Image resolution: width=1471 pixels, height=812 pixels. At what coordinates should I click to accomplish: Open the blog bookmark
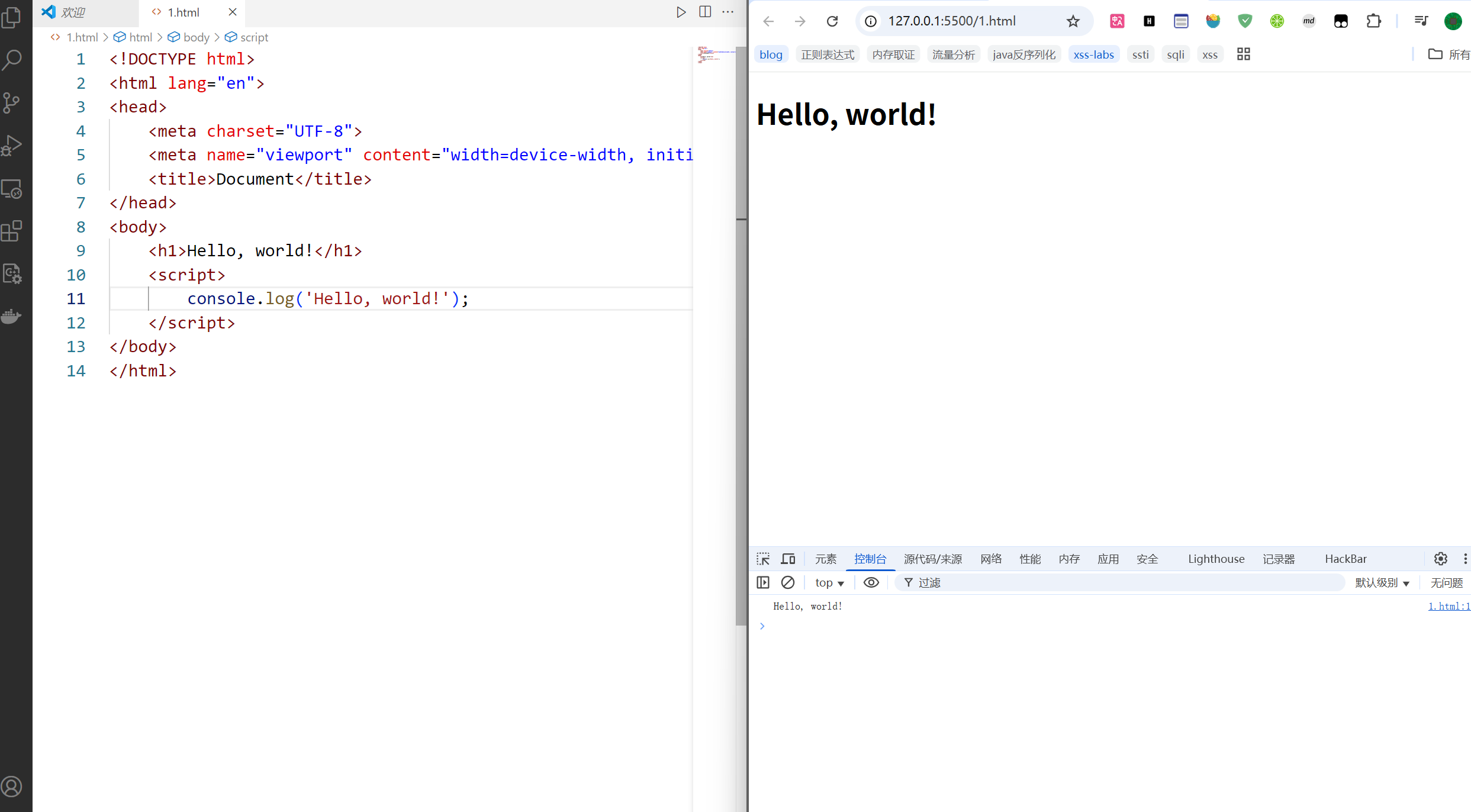(771, 54)
